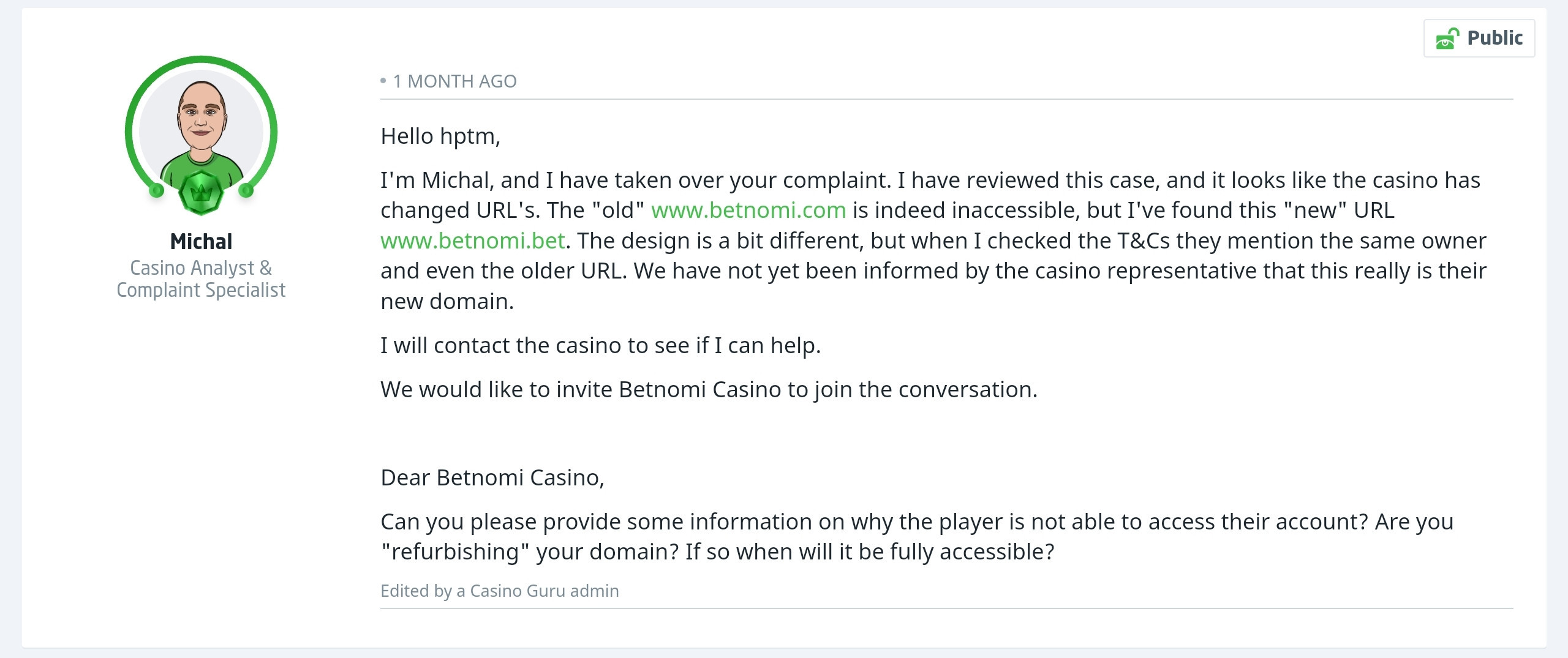Open the www.betnomi.bet link
1568x658 pixels.
tap(473, 241)
